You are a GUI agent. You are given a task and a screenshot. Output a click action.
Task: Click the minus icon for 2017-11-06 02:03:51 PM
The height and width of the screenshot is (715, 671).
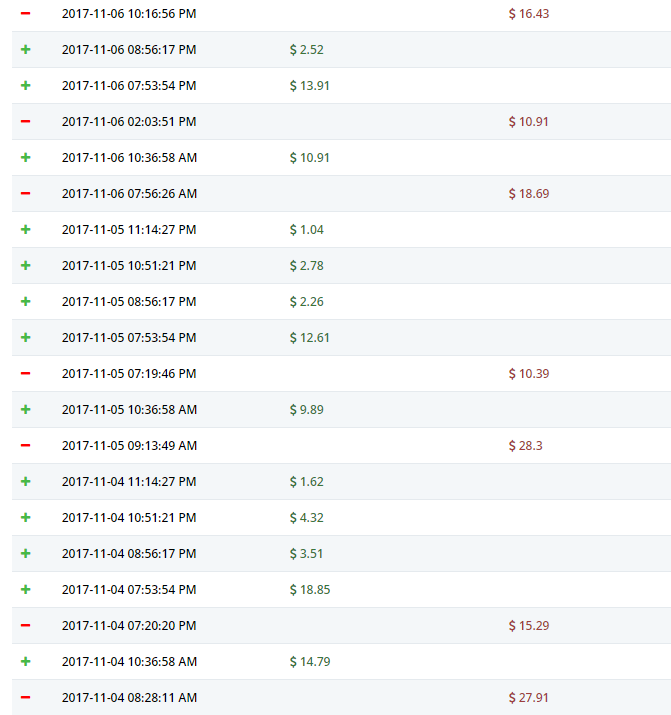pos(26,122)
